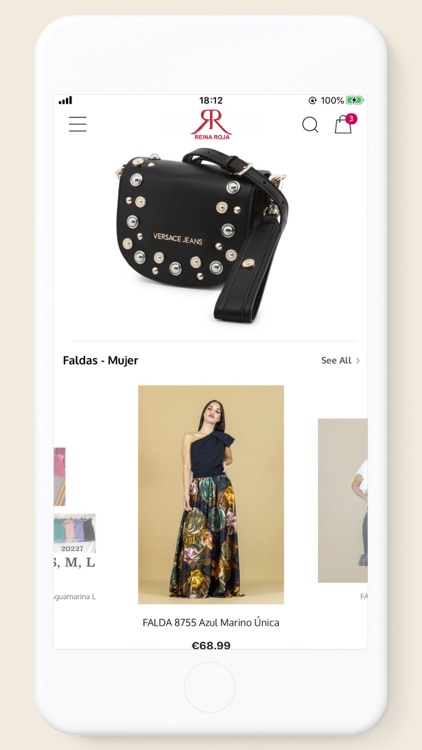The image size is (422, 750).
Task: Tap the signal strength bars
Action: pyautogui.click(x=66, y=100)
